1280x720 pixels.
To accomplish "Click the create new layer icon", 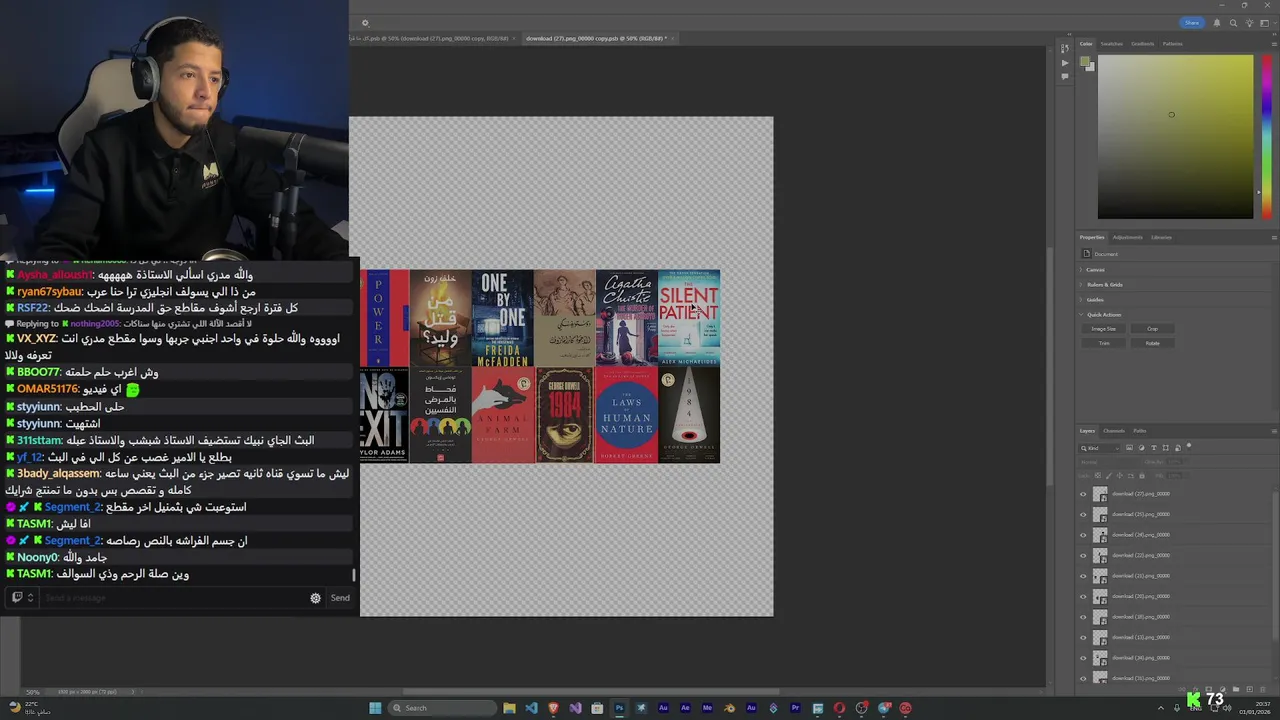I will click(x=1250, y=689).
